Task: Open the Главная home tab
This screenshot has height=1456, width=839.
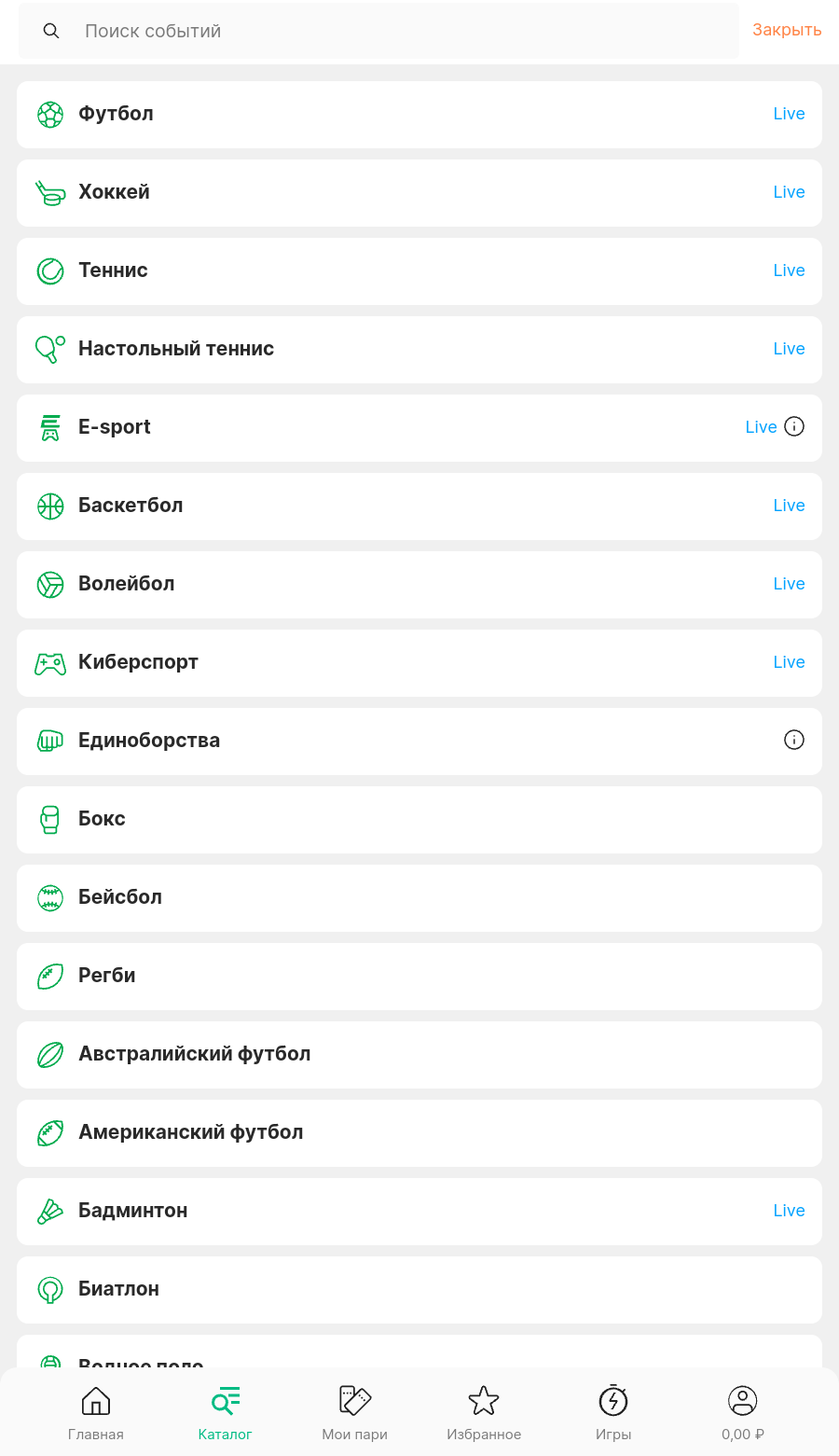Action: (96, 1412)
